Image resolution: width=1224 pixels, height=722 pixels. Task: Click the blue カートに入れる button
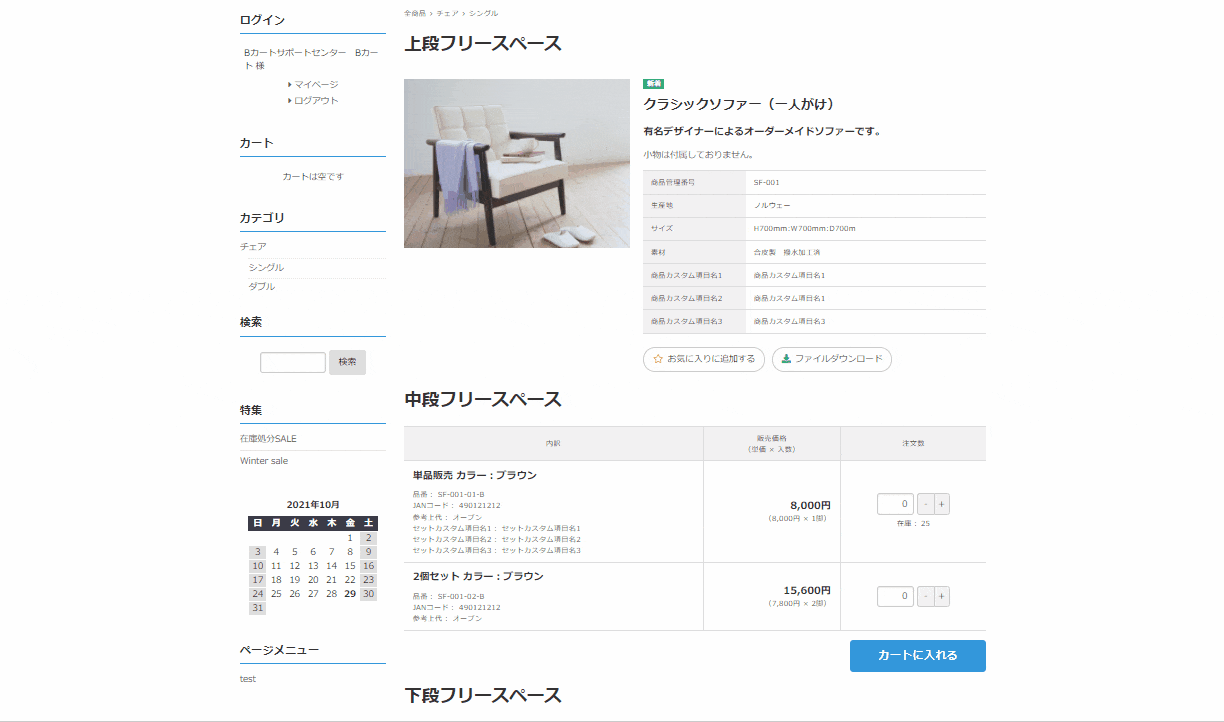918,656
